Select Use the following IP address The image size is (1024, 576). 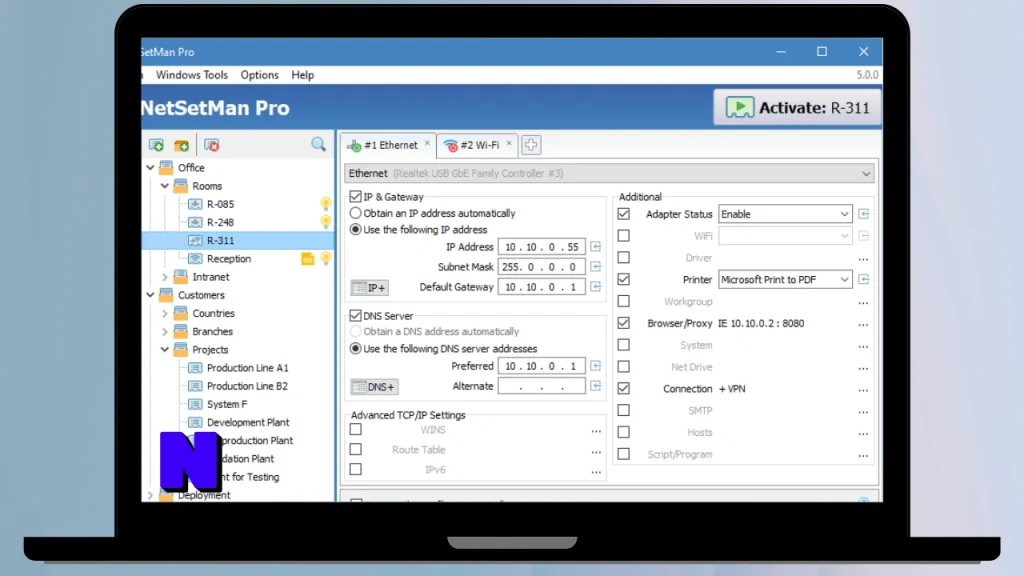pos(355,229)
